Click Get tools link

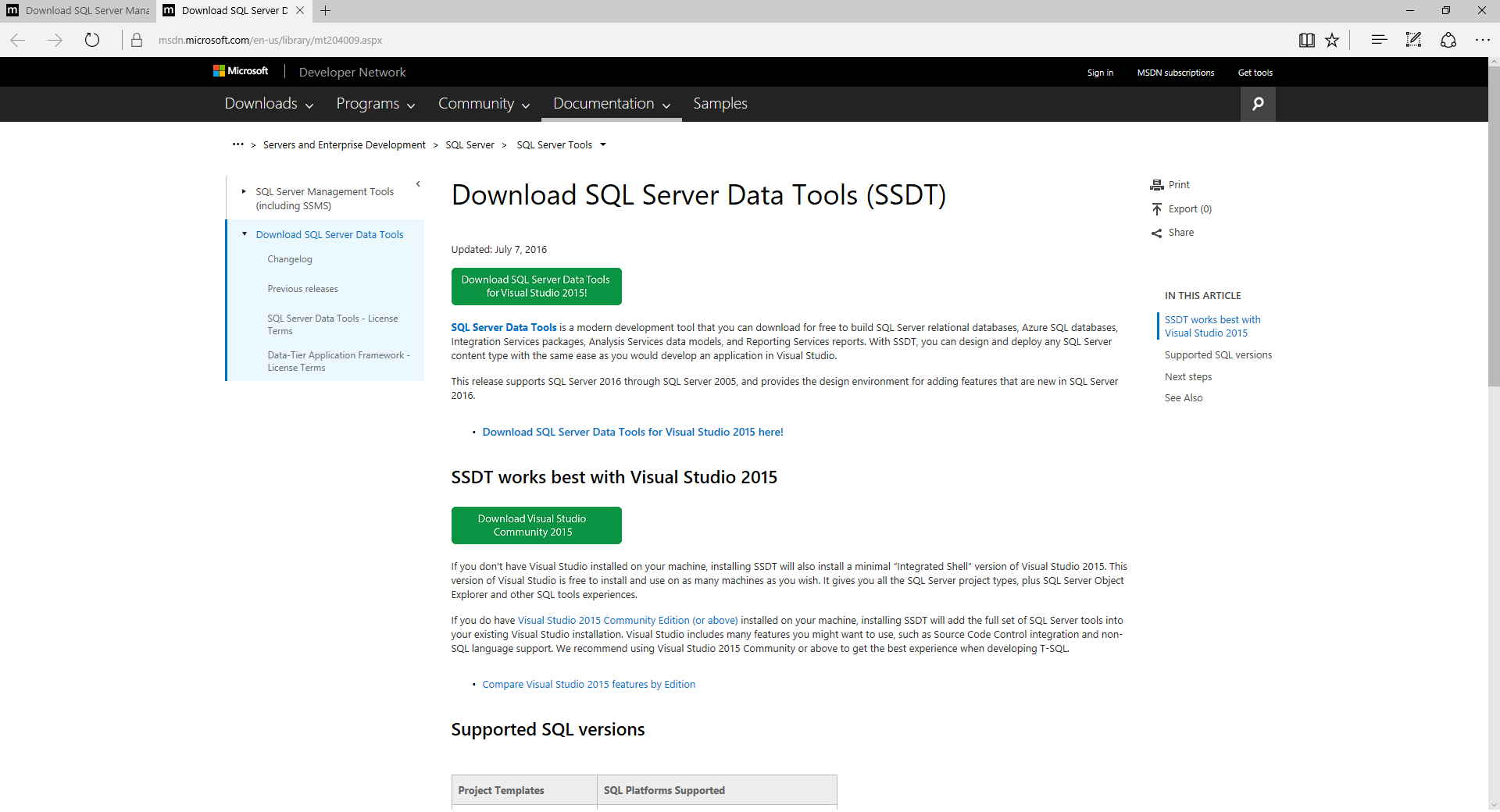[1255, 73]
